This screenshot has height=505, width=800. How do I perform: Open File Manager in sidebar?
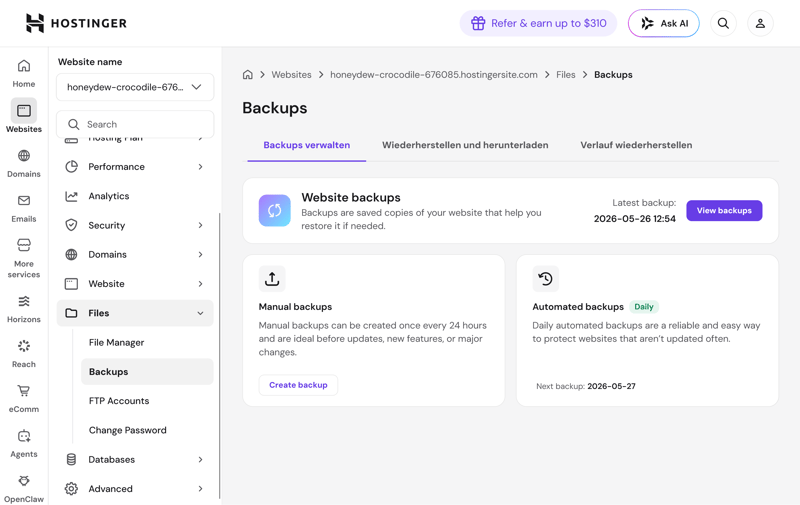tap(116, 342)
